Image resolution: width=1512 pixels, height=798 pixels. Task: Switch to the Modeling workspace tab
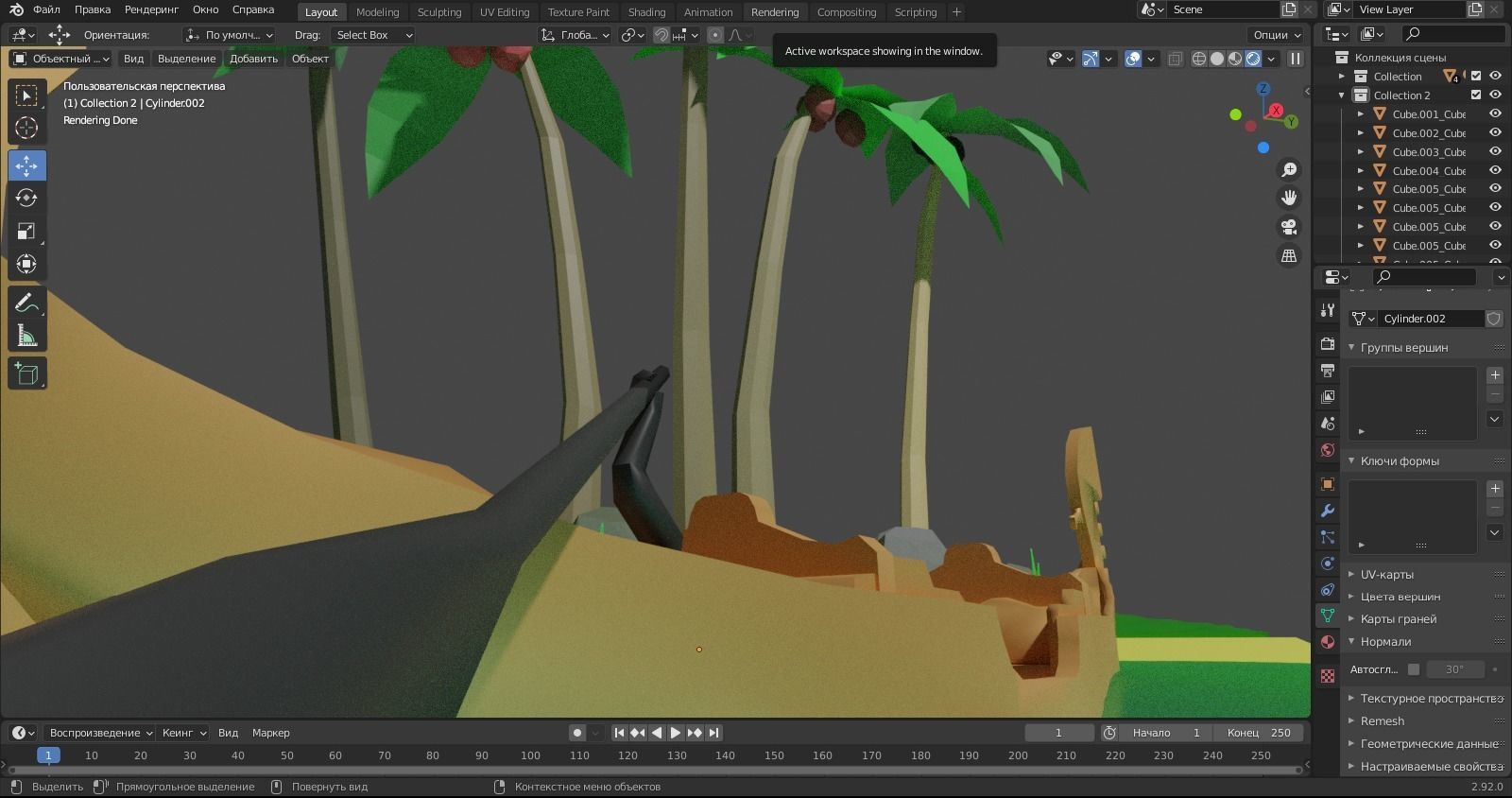pos(377,12)
